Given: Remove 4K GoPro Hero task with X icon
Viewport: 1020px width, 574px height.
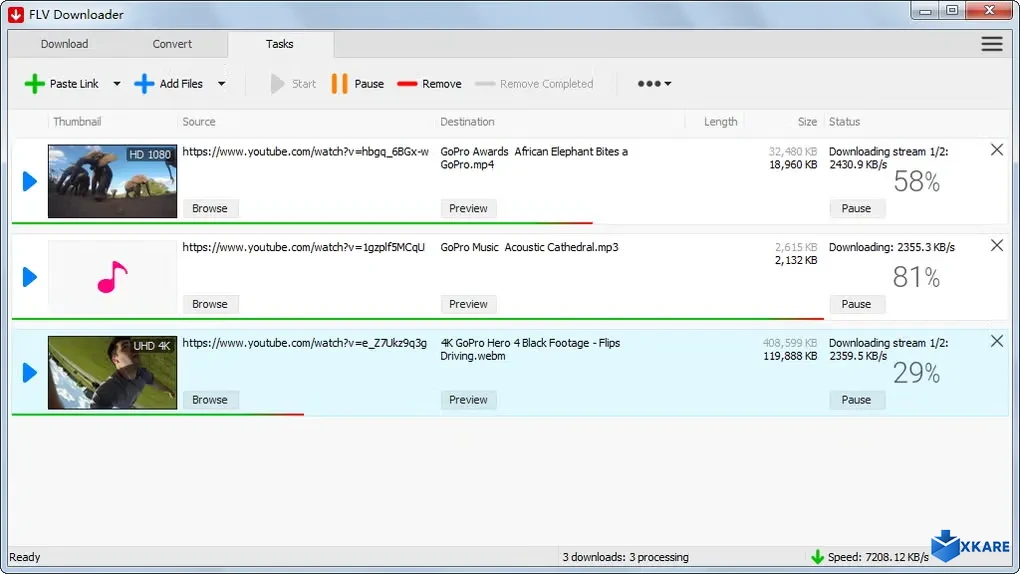Looking at the screenshot, I should coord(997,341).
